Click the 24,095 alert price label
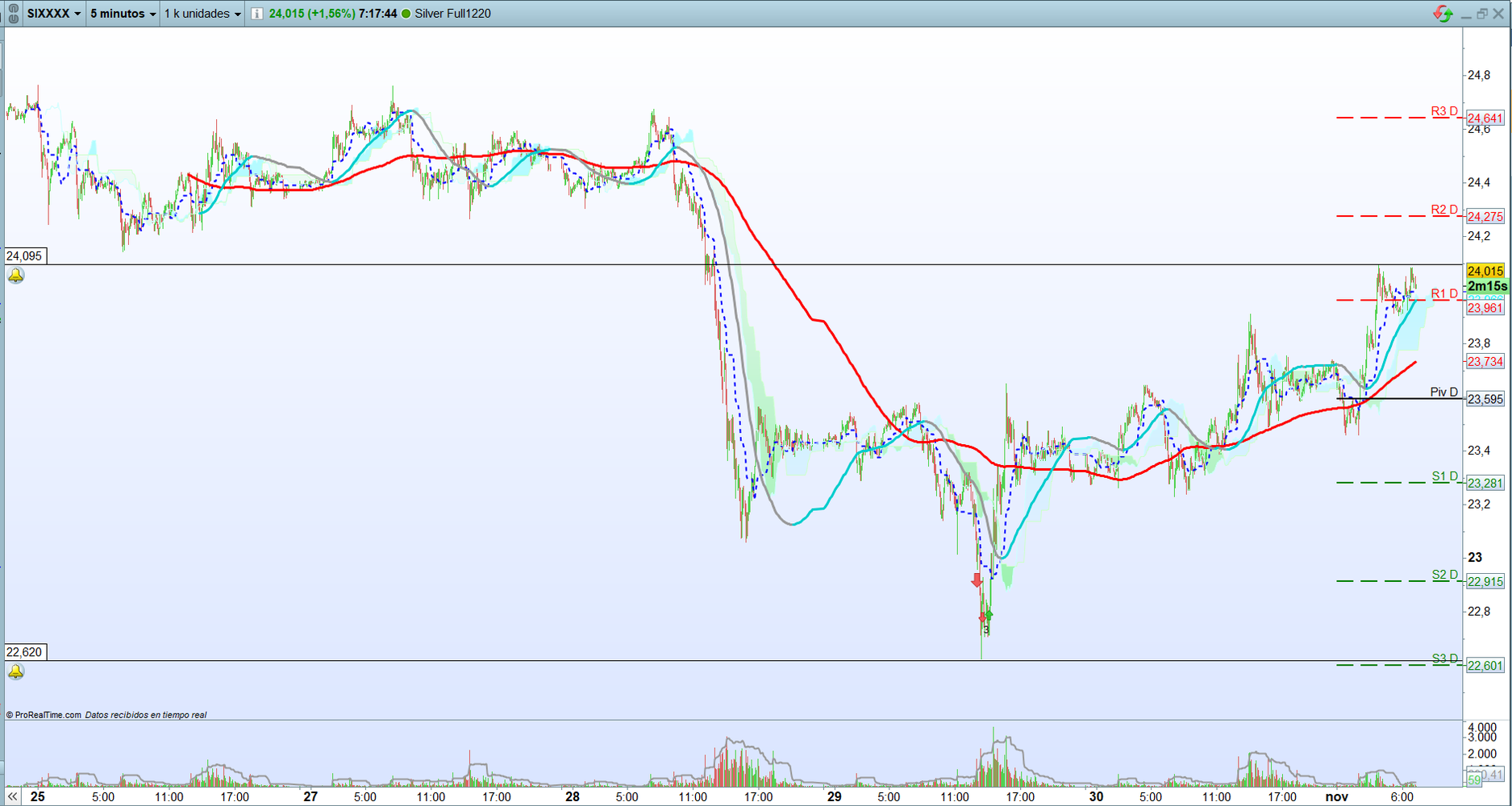1512x806 pixels. click(25, 256)
